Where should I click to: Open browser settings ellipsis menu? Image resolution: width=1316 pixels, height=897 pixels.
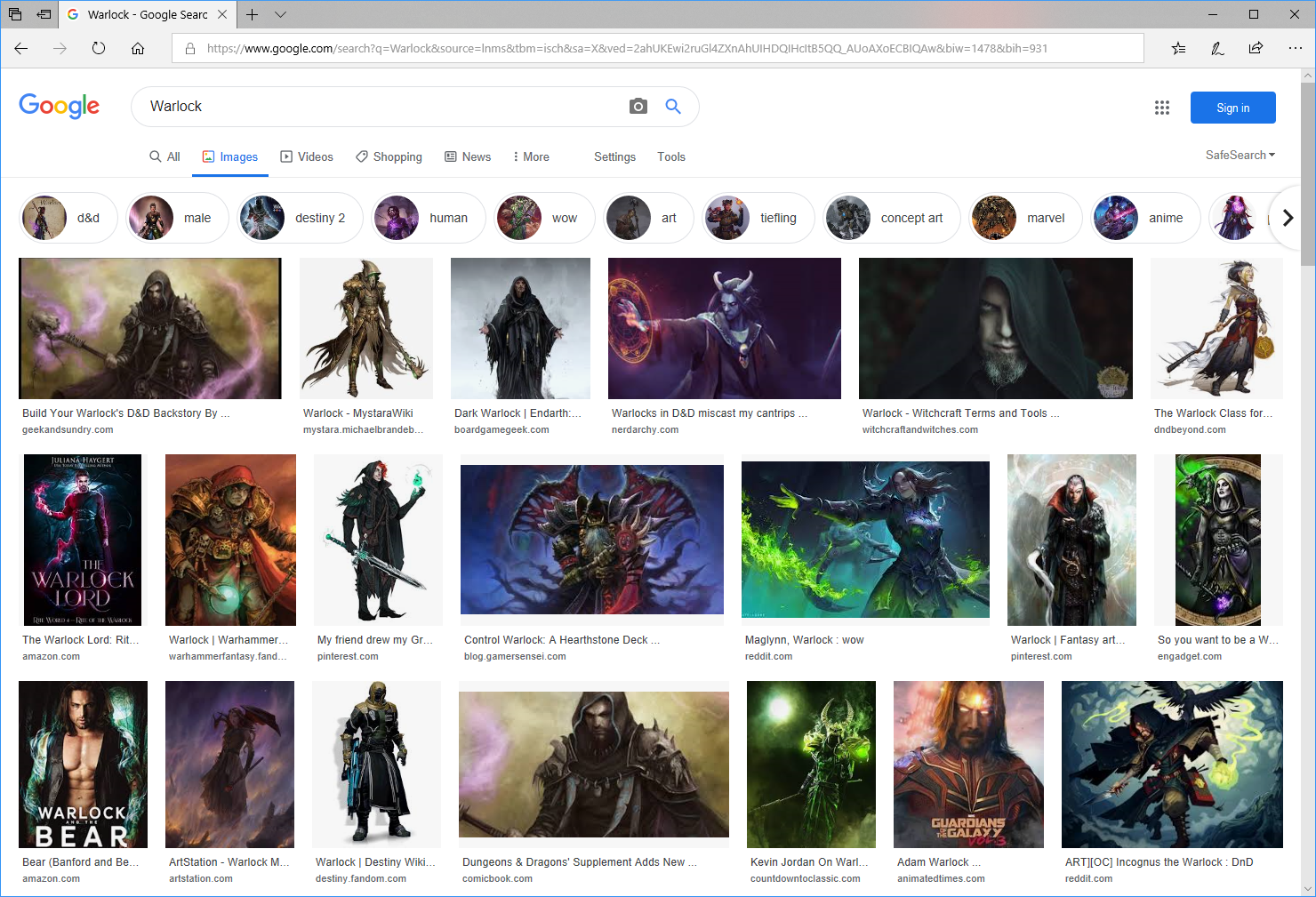1295,49
